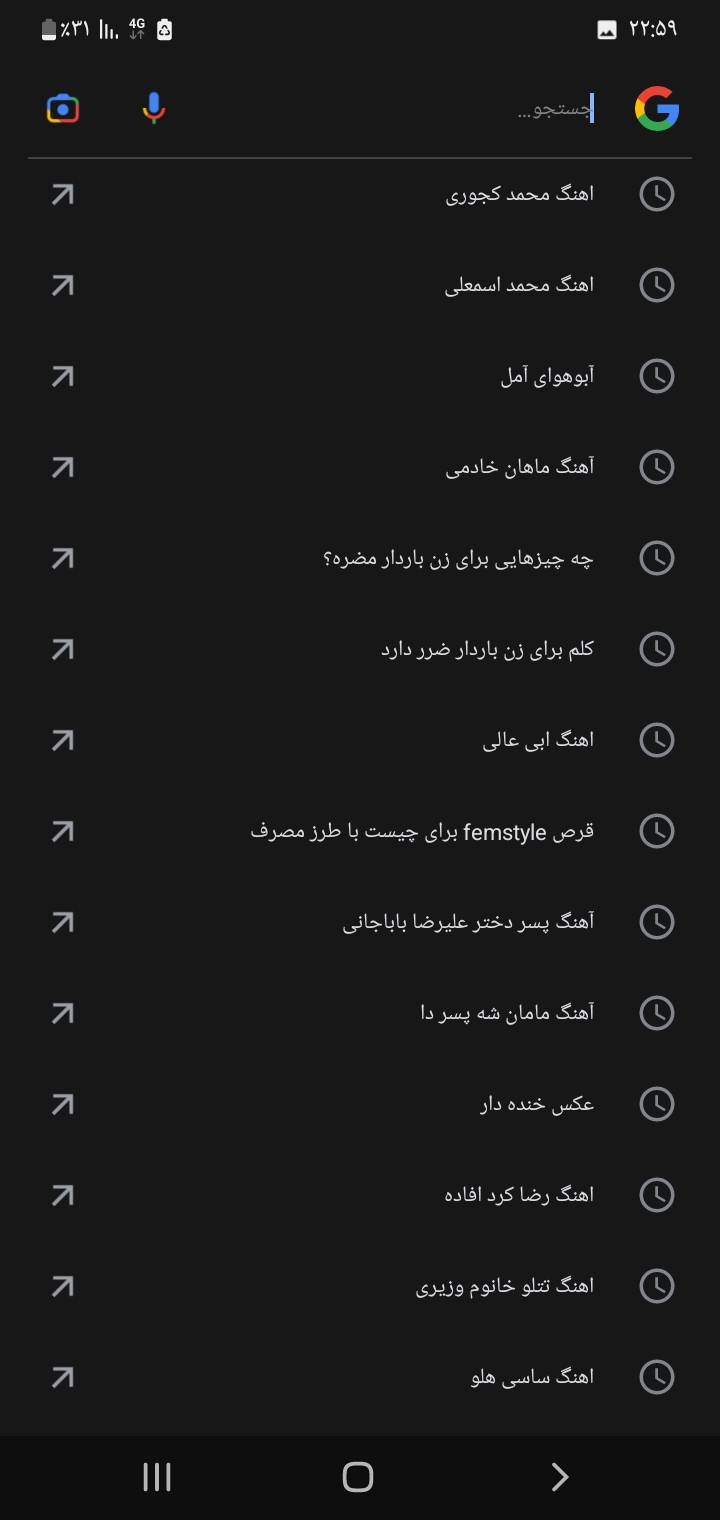720x1520 pixels.
Task: Open 'اهنگ تتلو خانوم وزیری' history suggestion
Action: (505, 1286)
